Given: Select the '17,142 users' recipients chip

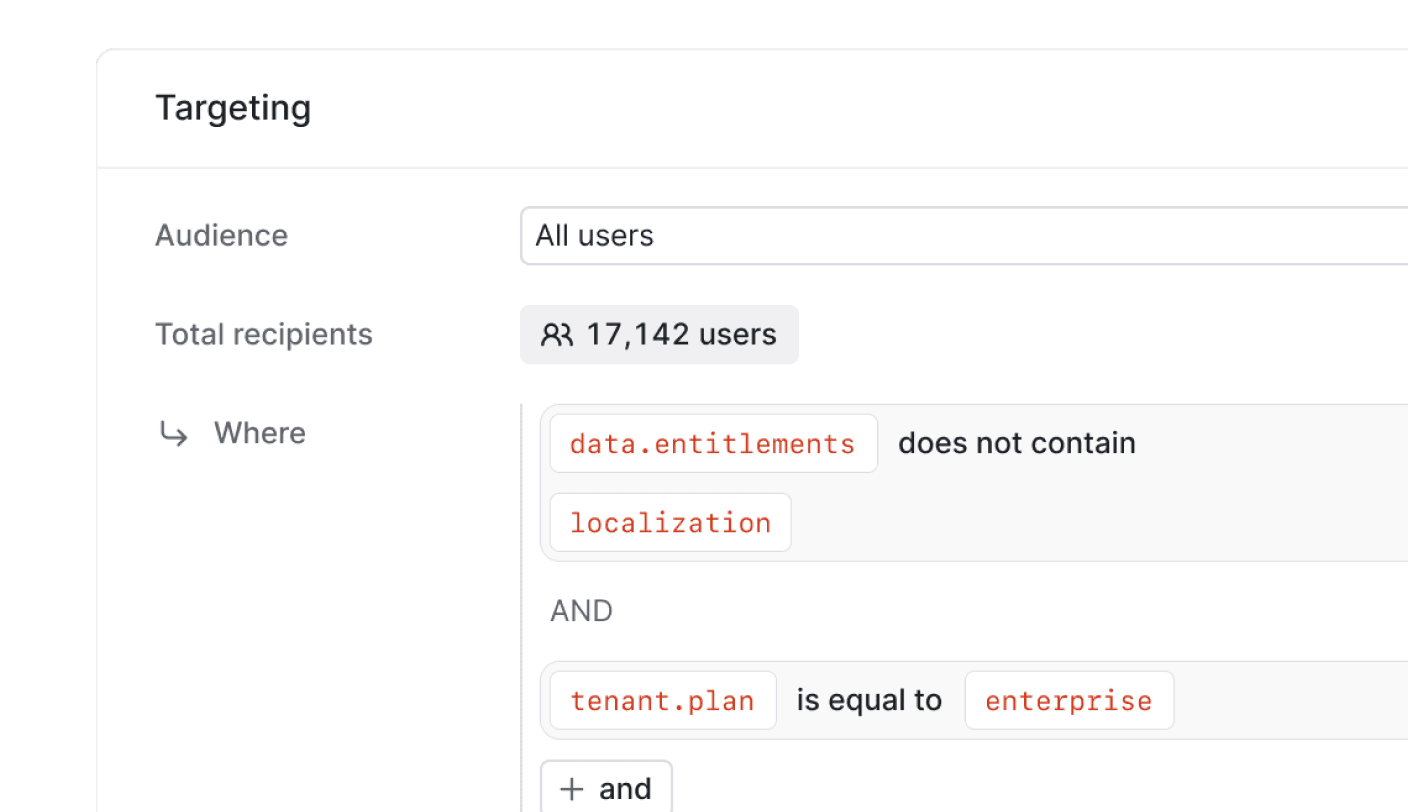Looking at the screenshot, I should click(x=659, y=335).
